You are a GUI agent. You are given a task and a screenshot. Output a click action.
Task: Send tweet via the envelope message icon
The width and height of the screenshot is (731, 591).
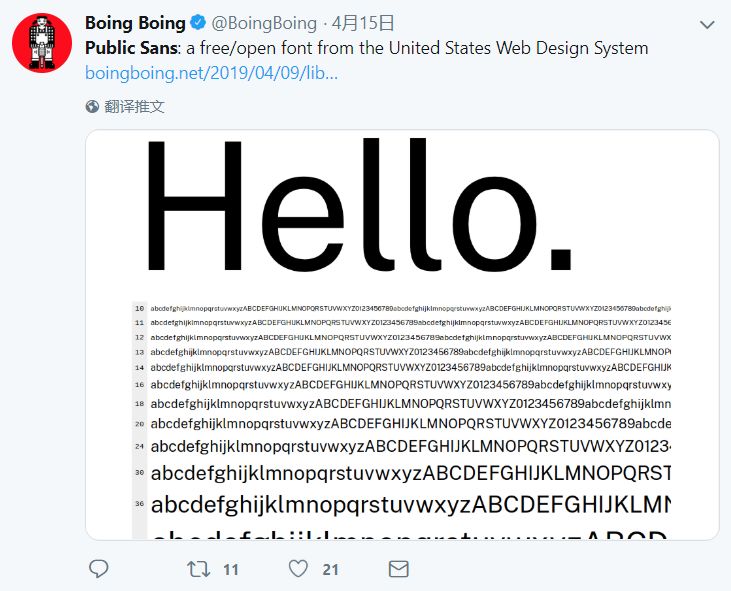click(x=398, y=569)
